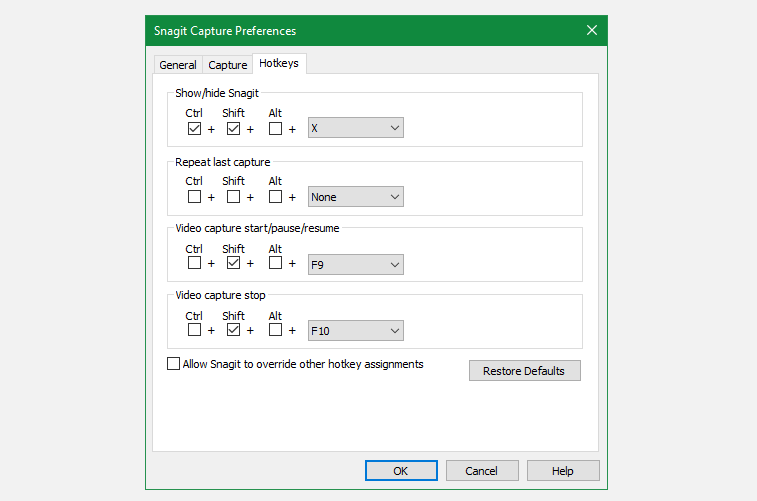Viewport: 757px width, 501px height.
Task: Open the Show/hide Snagit key dropdown
Action: [356, 128]
